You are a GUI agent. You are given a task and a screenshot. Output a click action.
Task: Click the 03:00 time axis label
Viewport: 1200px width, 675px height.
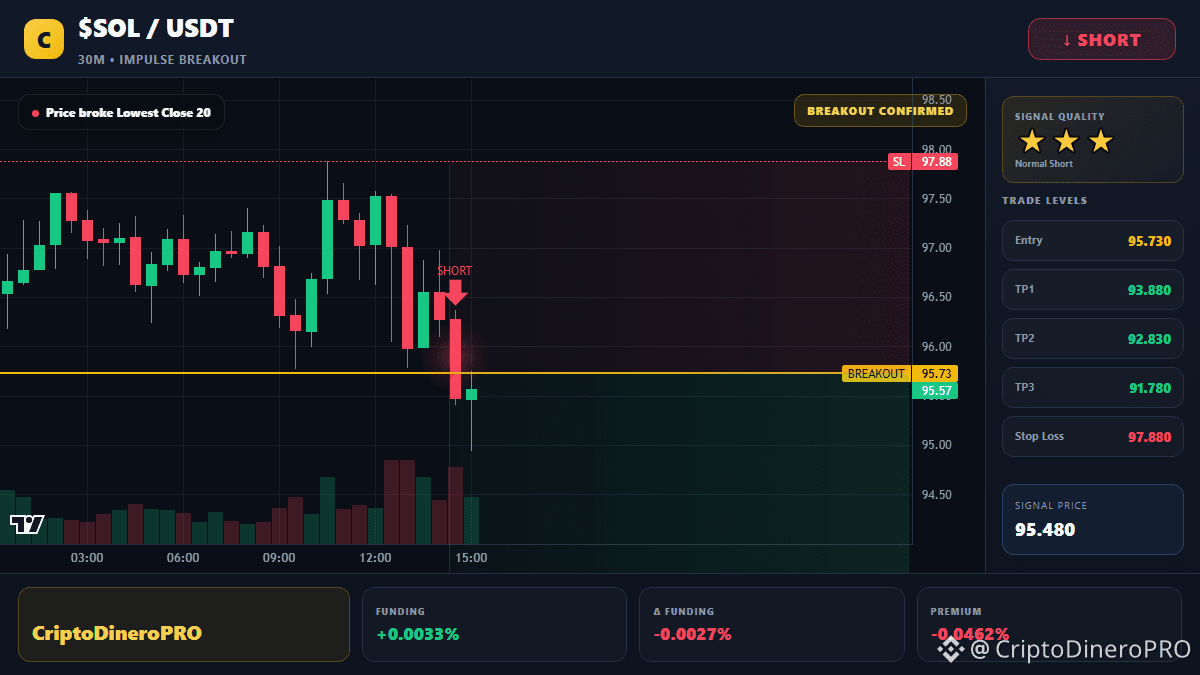click(x=87, y=558)
